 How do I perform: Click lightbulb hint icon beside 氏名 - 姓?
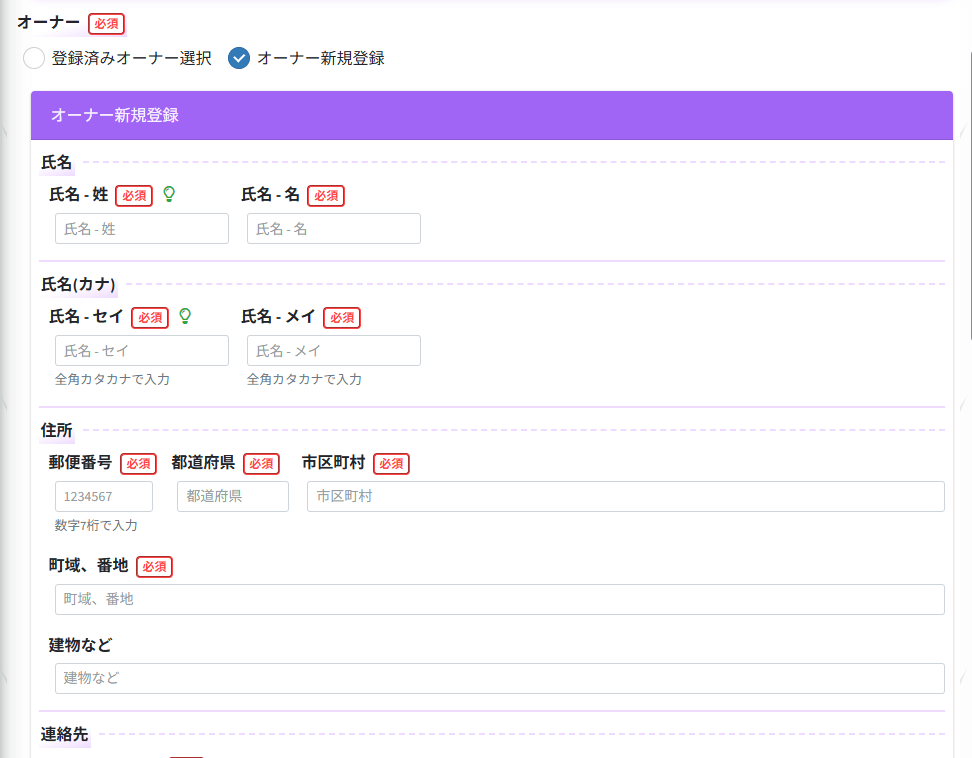[169, 194]
